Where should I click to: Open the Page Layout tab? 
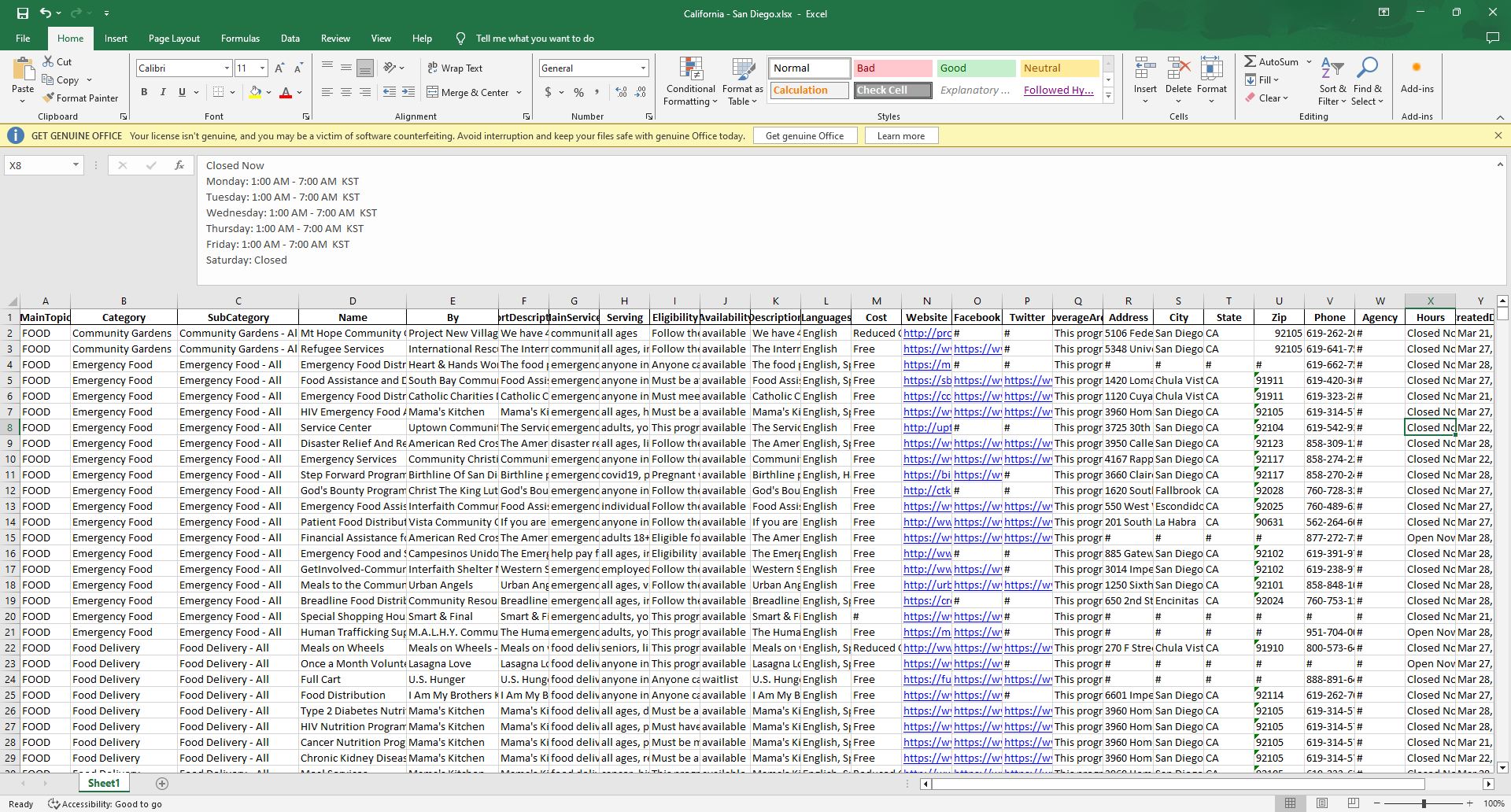click(174, 39)
